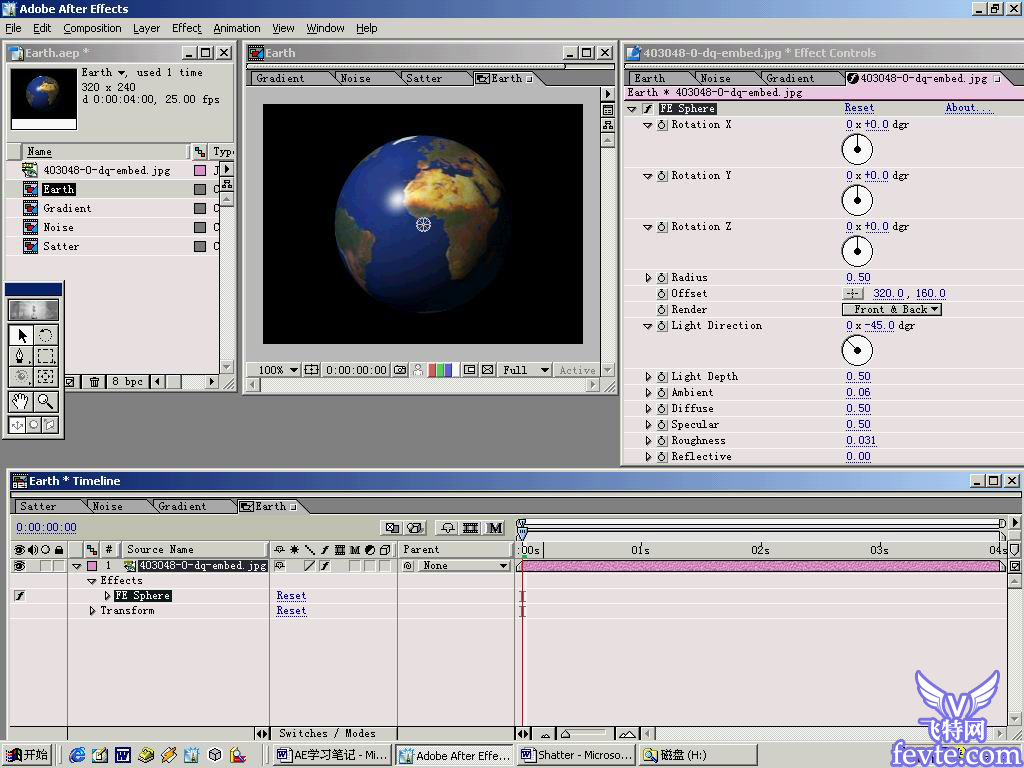Select the Hand tool
This screenshot has height=768, width=1024.
tap(22, 402)
